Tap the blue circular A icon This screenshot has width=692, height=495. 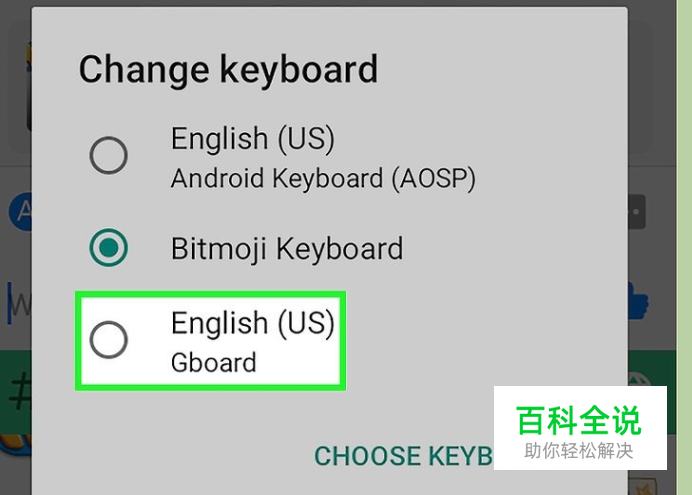pyautogui.click(x=20, y=212)
